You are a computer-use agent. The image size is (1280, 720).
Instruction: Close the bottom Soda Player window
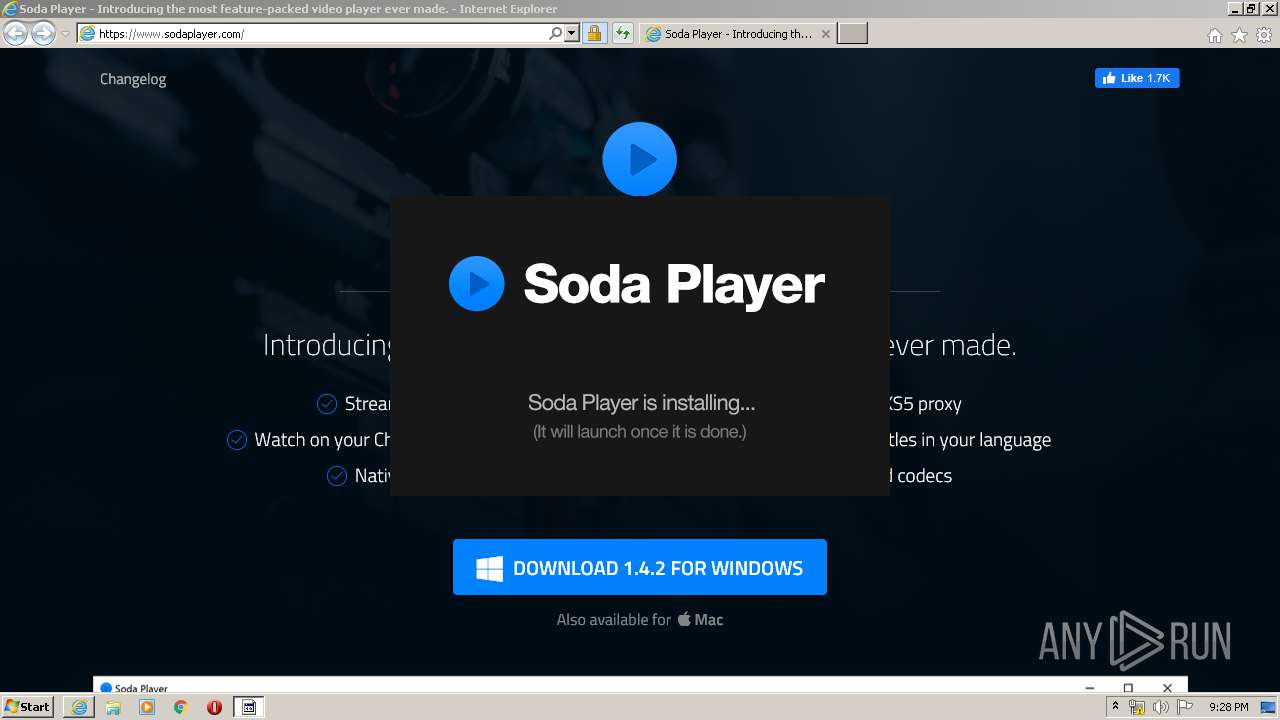pyautogui.click(x=1167, y=688)
